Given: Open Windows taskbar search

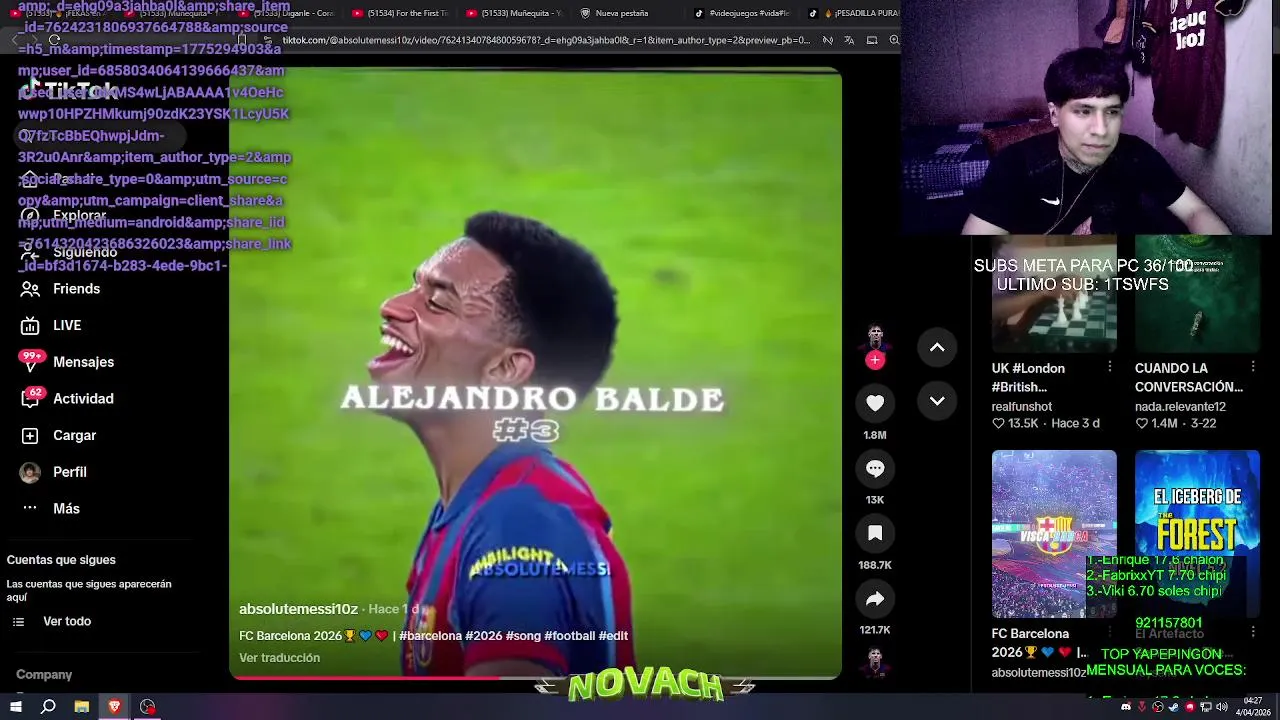Looking at the screenshot, I should click(48, 707).
